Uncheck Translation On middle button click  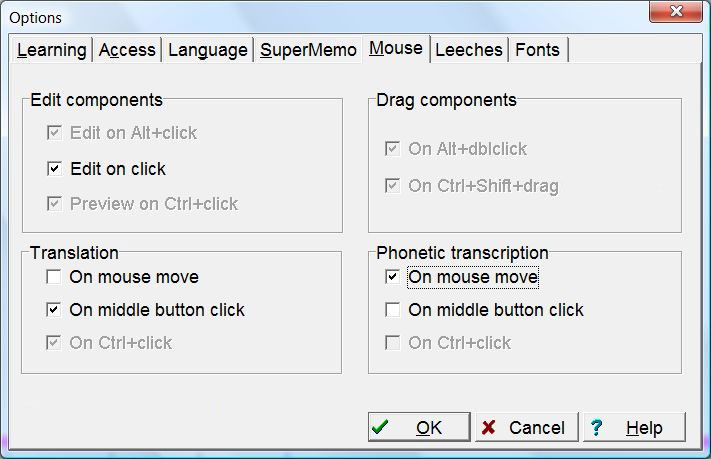(x=53, y=310)
